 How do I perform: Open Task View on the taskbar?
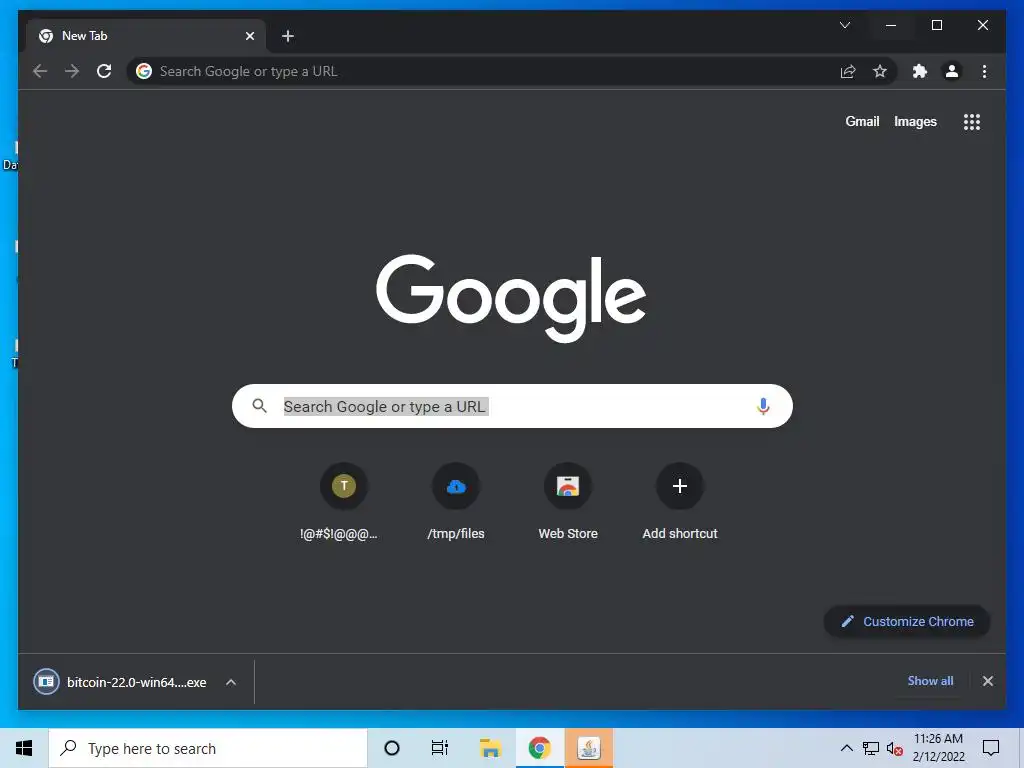440,748
